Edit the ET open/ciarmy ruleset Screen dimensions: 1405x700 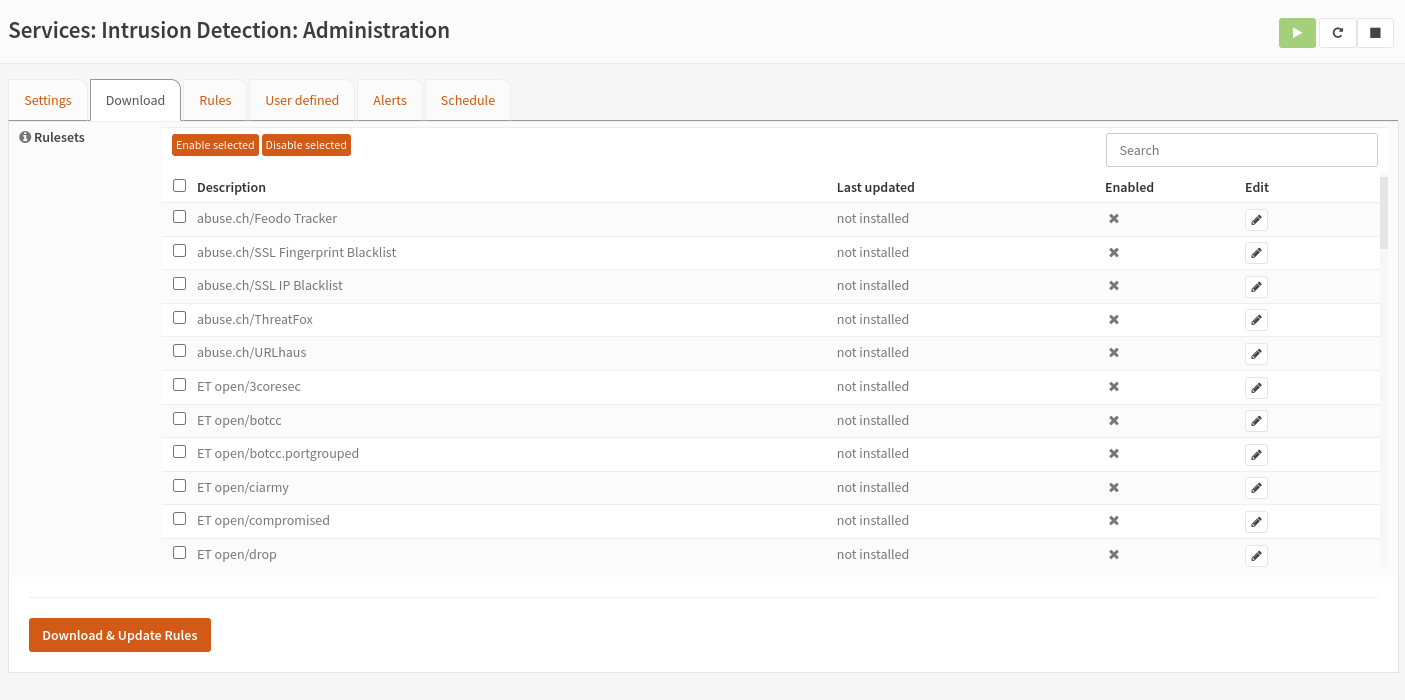tap(1256, 489)
